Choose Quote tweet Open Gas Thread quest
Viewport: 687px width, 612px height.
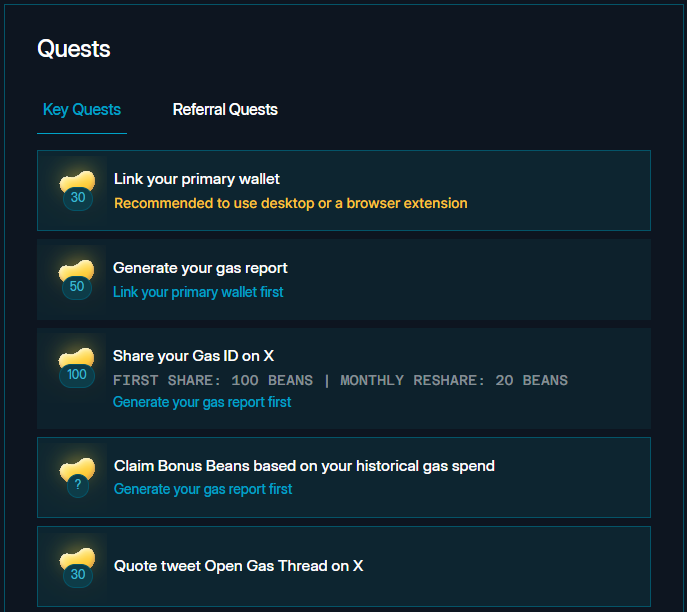pos(238,566)
